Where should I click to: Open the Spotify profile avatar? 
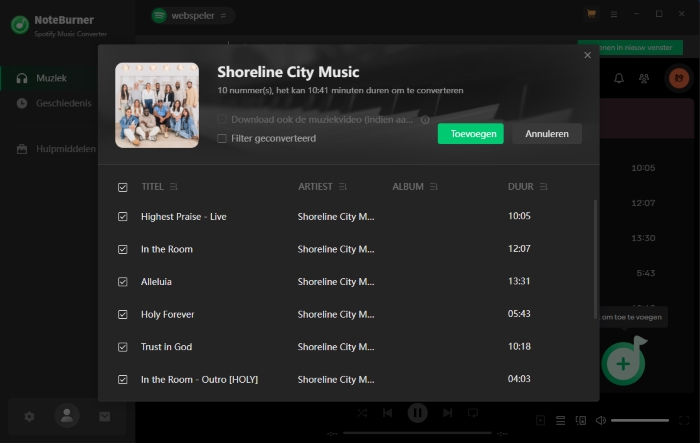[679, 78]
